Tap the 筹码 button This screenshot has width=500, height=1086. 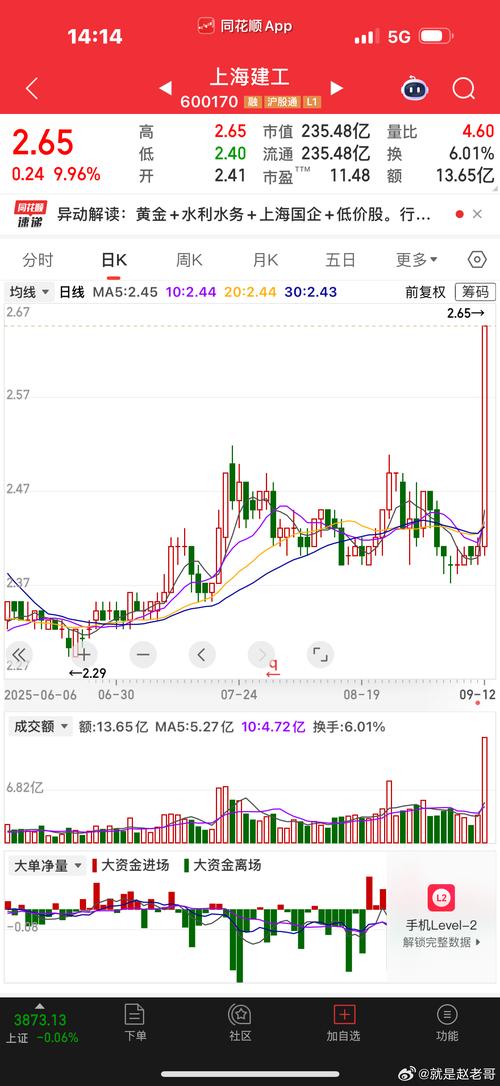(x=475, y=292)
